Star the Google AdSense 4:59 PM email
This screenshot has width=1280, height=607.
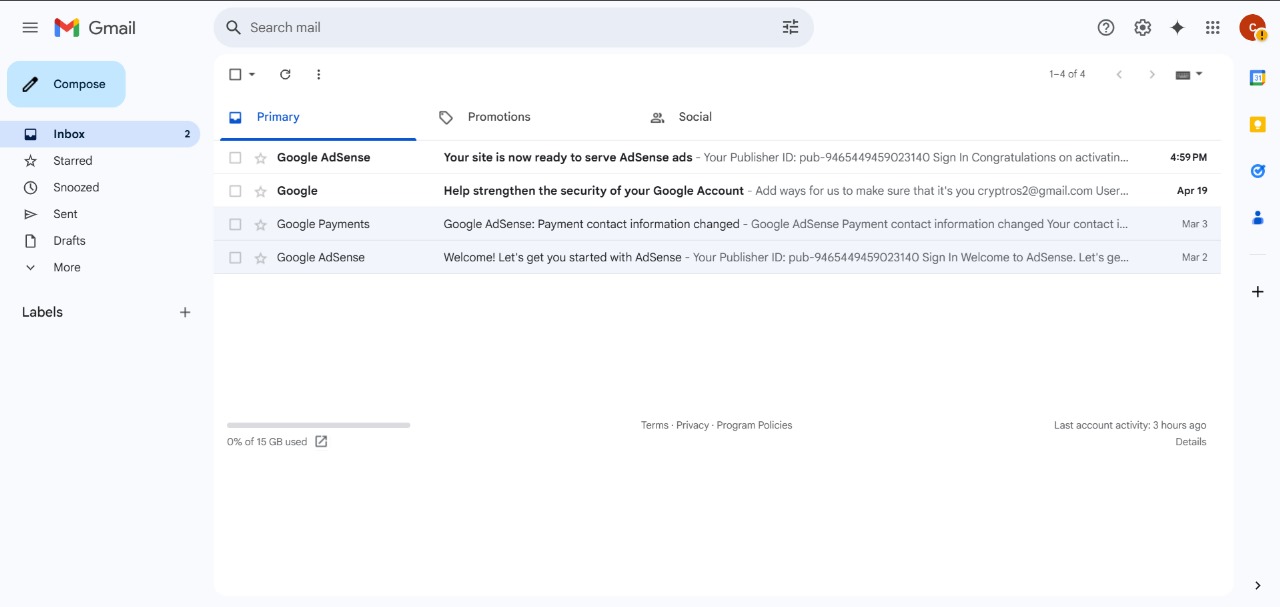click(261, 158)
